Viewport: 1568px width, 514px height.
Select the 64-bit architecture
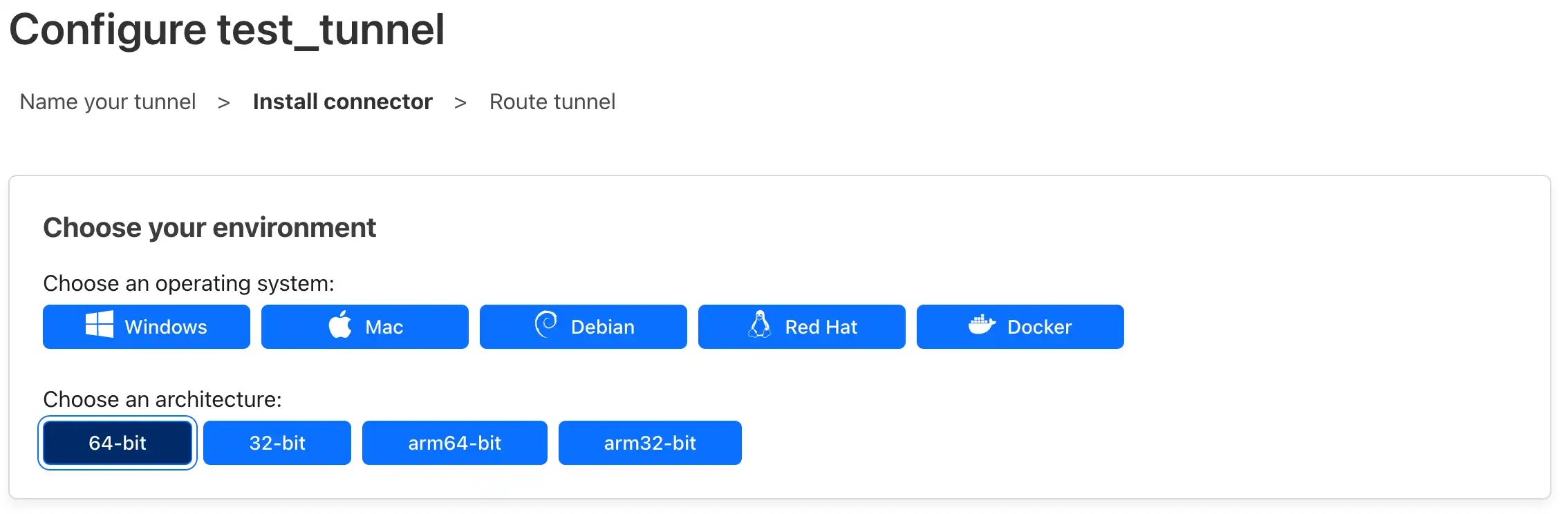click(x=117, y=442)
